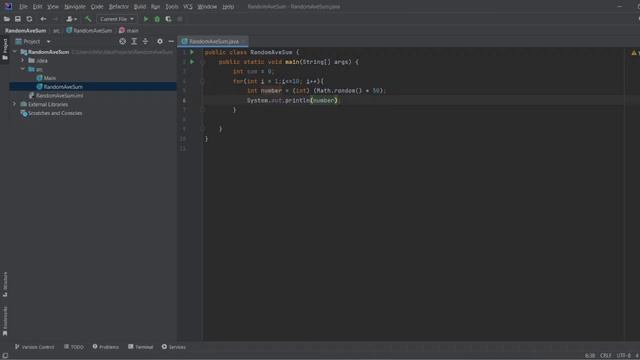
Task: Click RandomAveSum project breadcrumb
Action: [25, 31]
